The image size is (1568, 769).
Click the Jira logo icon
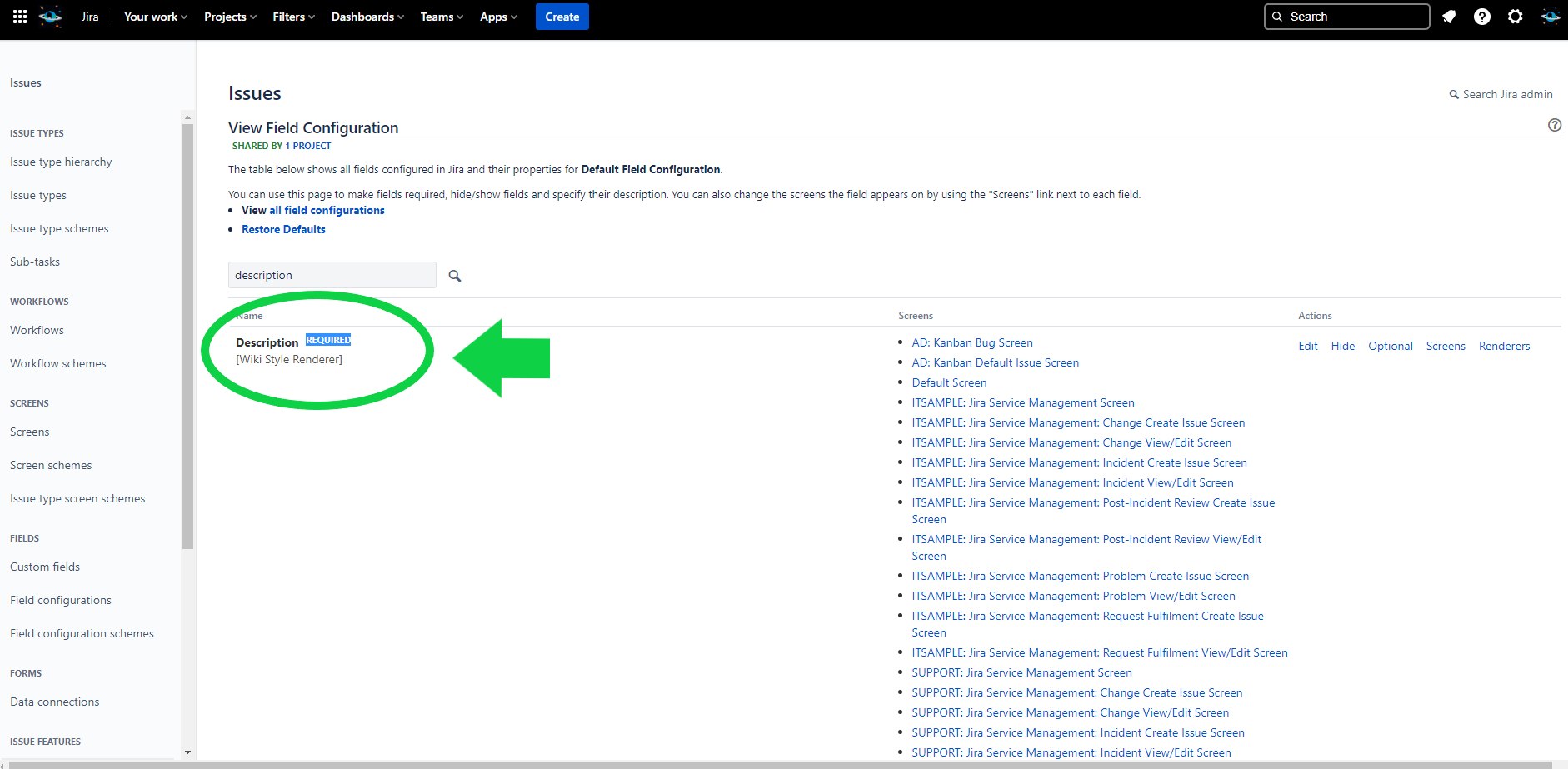pos(51,17)
